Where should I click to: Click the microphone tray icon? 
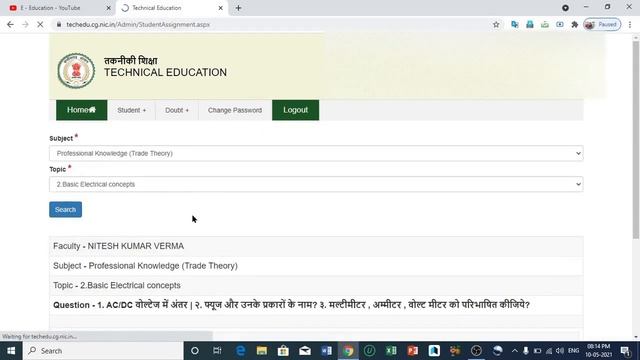tap(526, 351)
